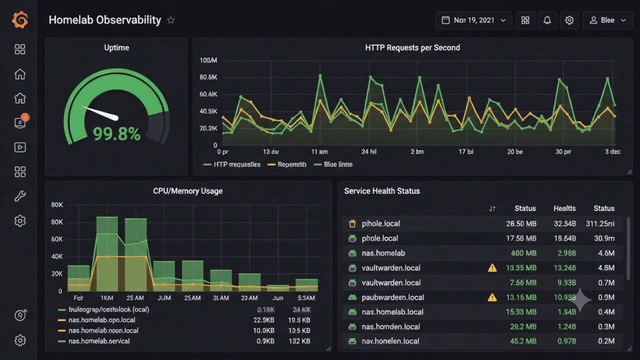Image resolution: width=640 pixels, height=360 pixels.
Task: Open the sidebar grid icon just above the wrench
Action: click(x=20, y=171)
